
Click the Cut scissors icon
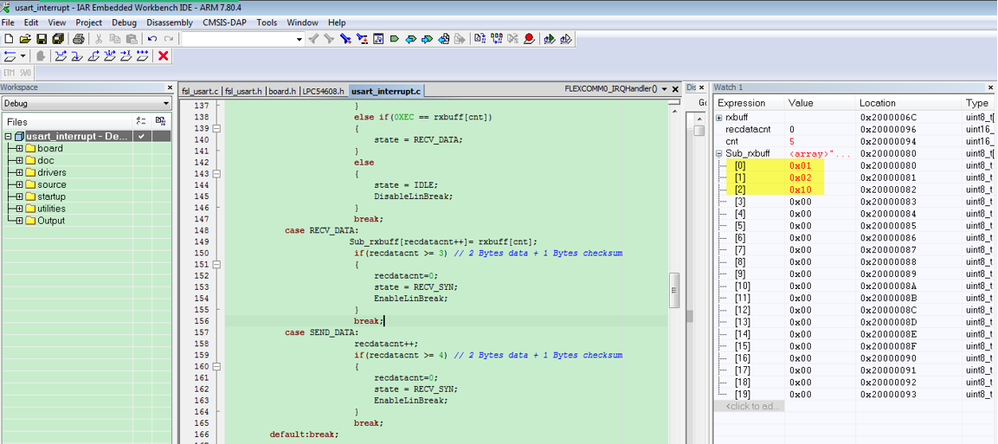(x=99, y=39)
